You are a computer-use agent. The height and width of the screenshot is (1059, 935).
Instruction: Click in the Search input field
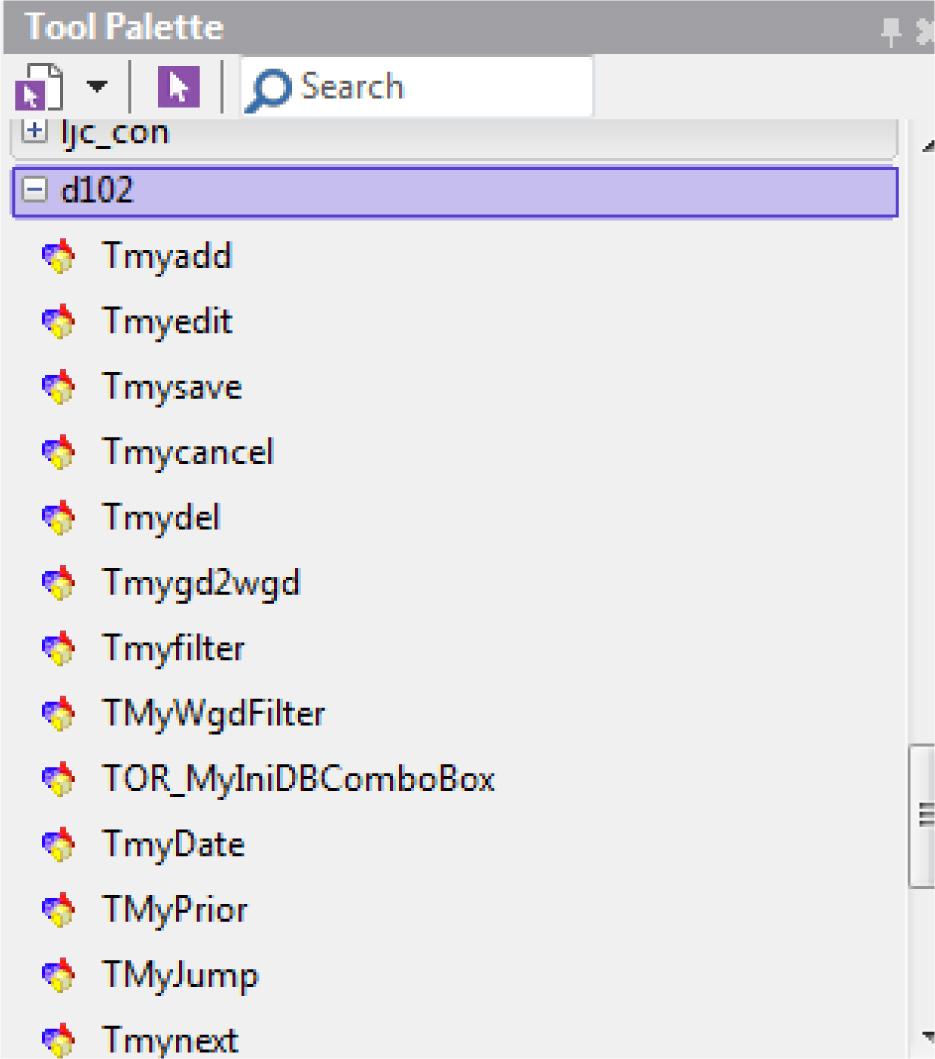[440, 87]
